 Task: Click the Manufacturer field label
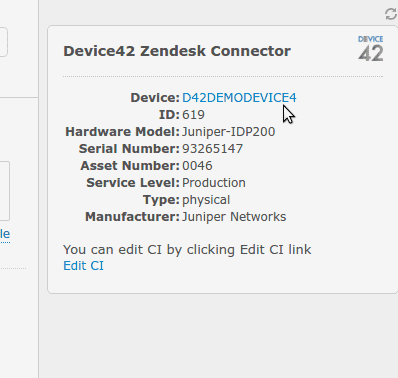click(132, 217)
